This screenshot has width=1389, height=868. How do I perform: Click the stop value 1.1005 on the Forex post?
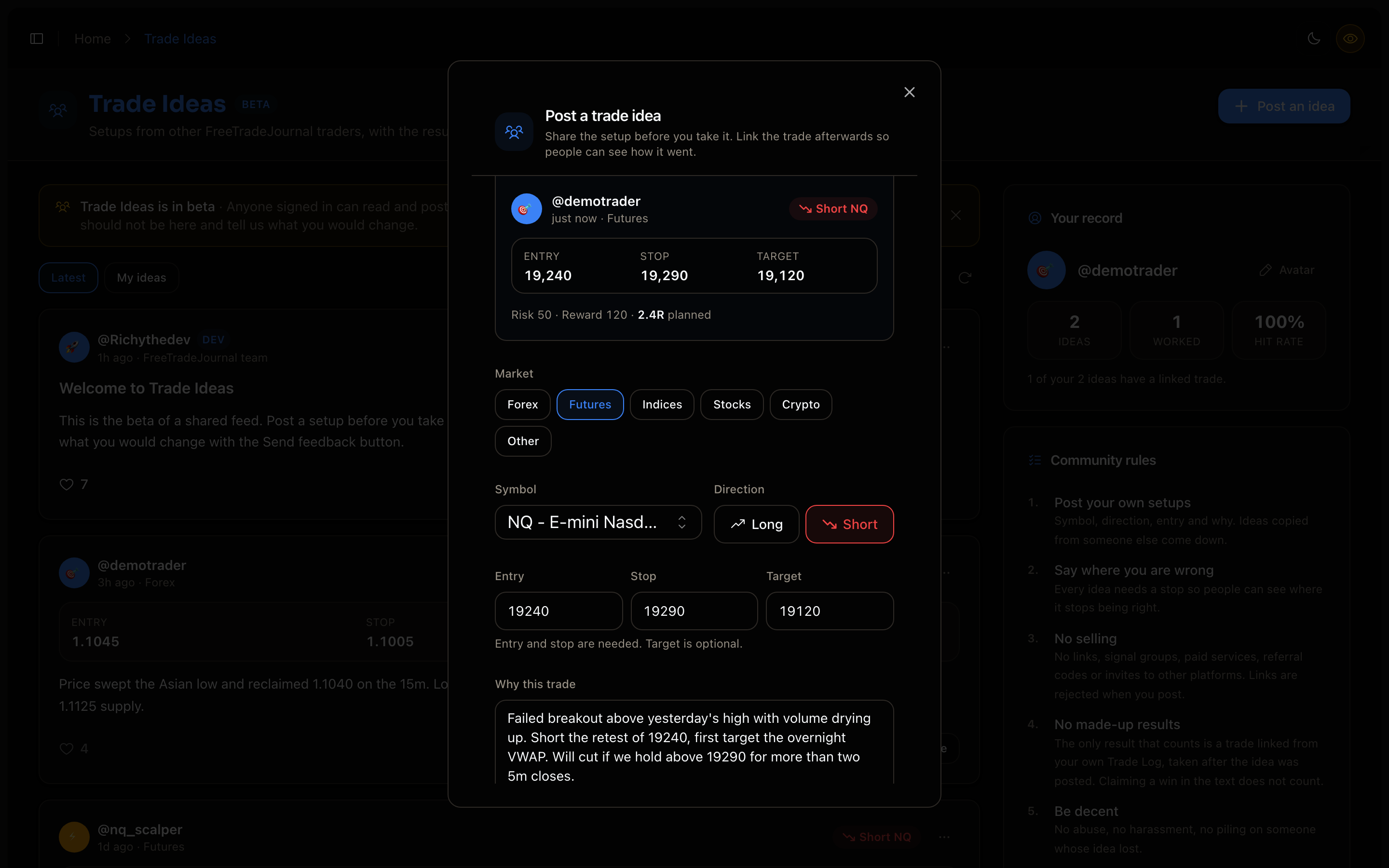(390, 641)
